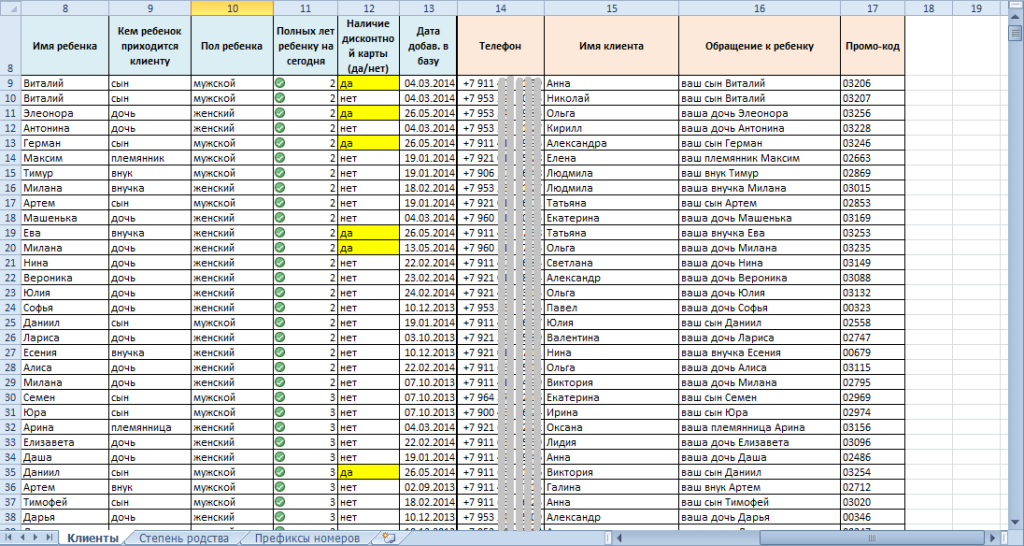The height and width of the screenshot is (546, 1024).
Task: Select column header 10
Action: 232,8
